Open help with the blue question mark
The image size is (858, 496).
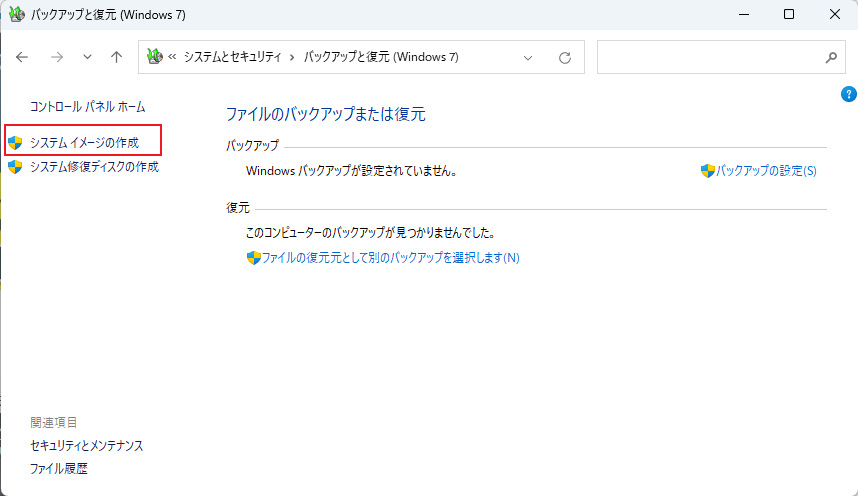848,94
